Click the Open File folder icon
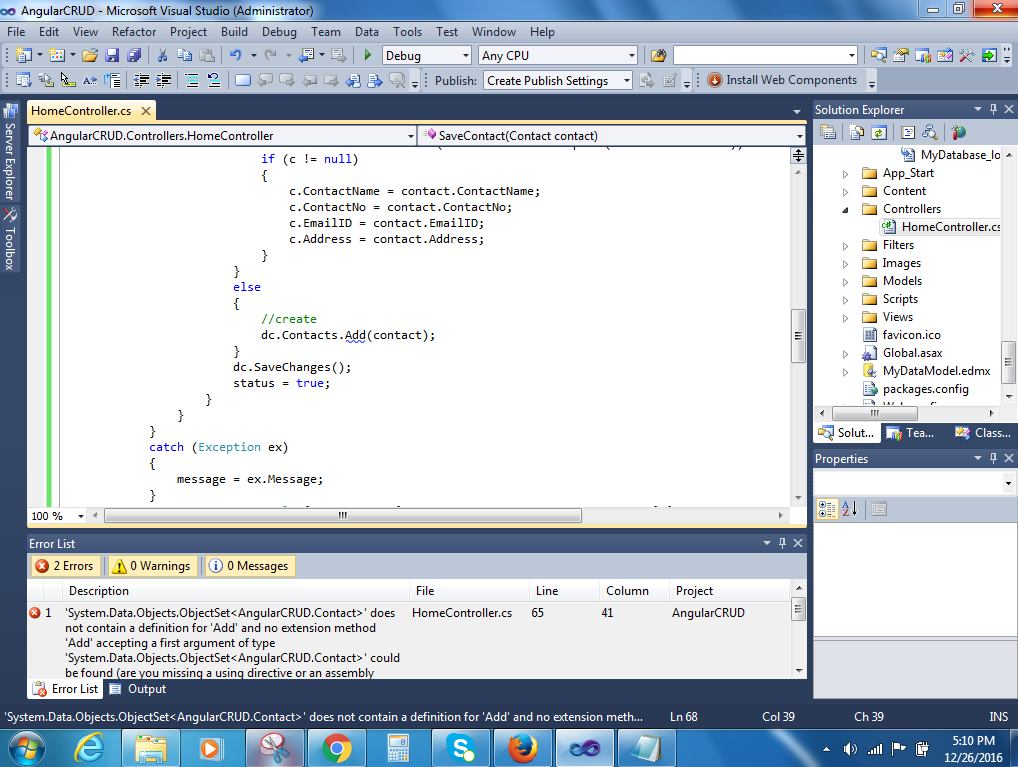Viewport: 1018px width, 767px height. [x=90, y=55]
